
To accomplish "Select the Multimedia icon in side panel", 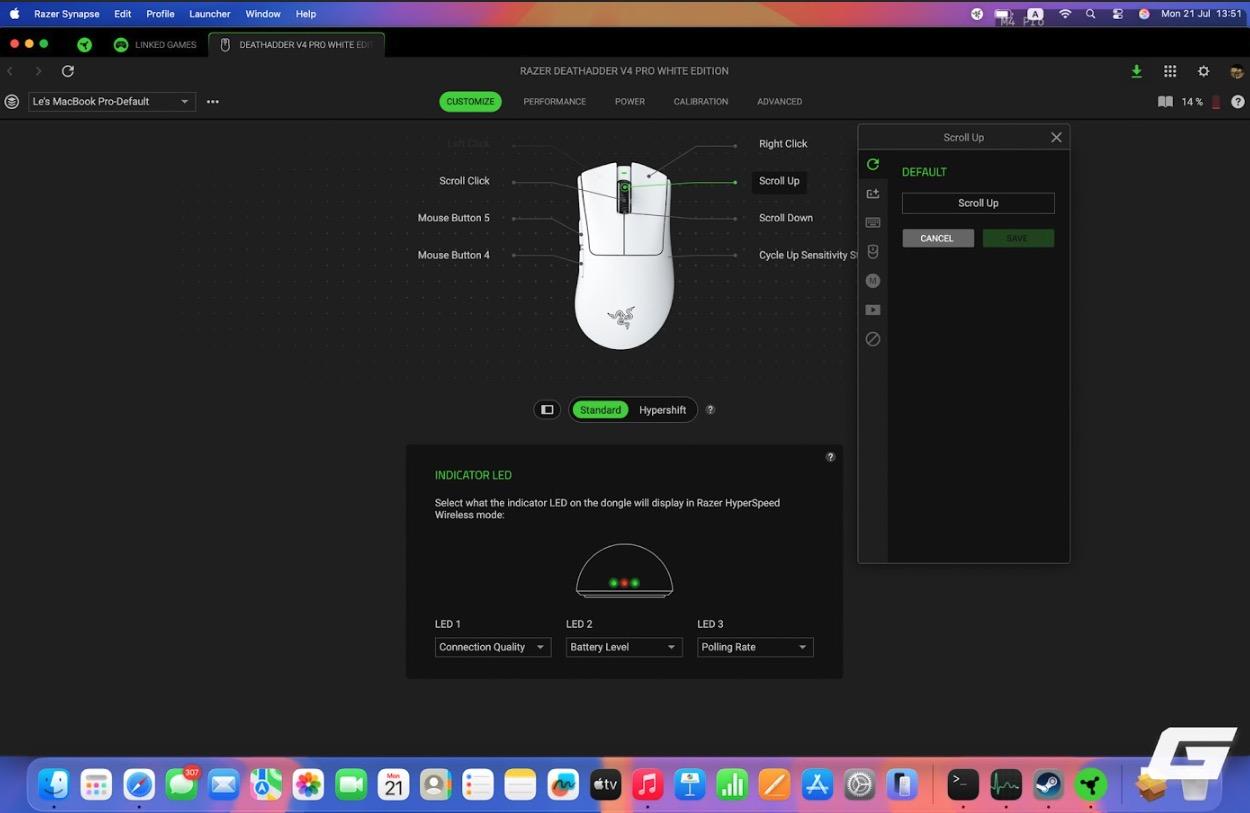I will (873, 310).
